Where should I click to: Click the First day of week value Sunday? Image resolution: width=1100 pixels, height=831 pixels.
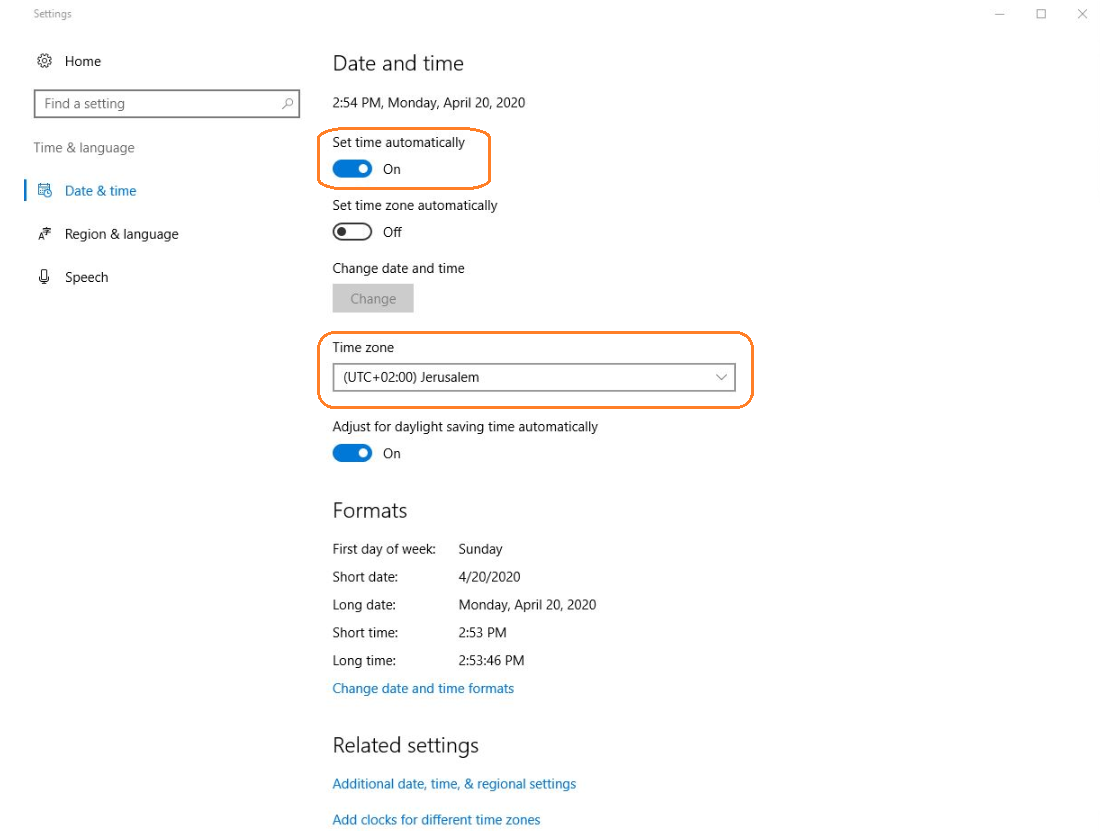tap(481, 549)
